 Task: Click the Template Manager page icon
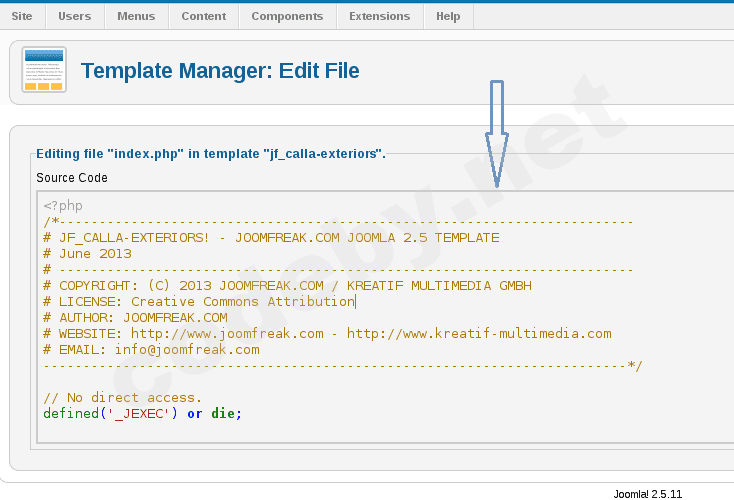tap(44, 69)
